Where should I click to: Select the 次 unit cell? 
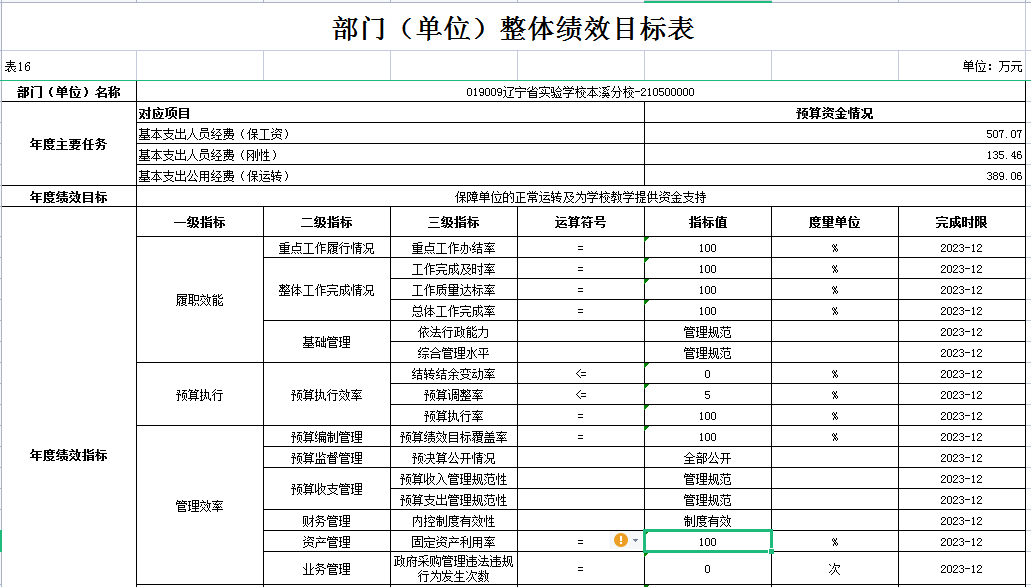[835, 569]
